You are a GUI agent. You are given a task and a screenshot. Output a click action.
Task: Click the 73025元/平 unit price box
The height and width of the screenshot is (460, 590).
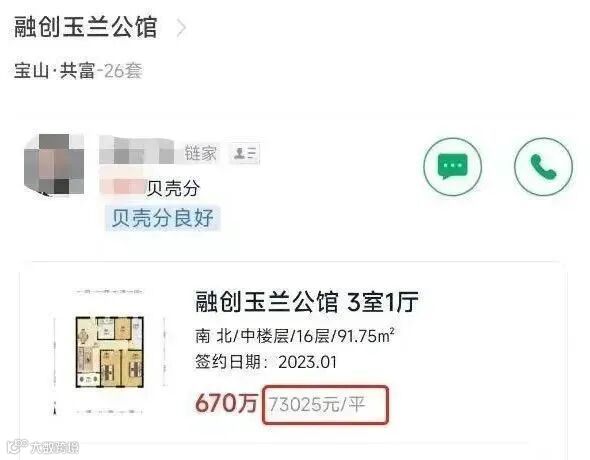(x=325, y=405)
